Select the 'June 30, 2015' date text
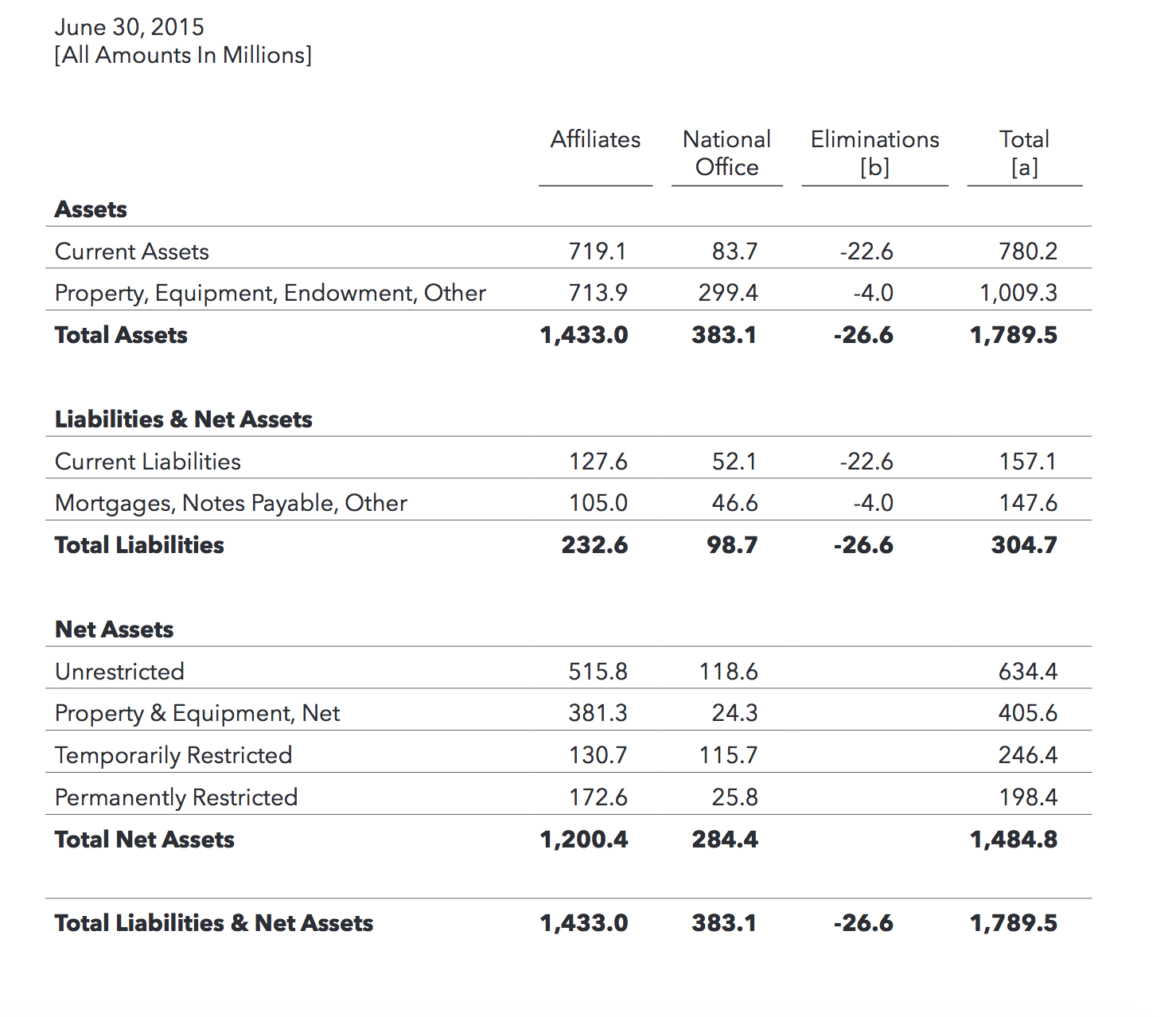The height and width of the screenshot is (1017, 1176). pos(129,27)
